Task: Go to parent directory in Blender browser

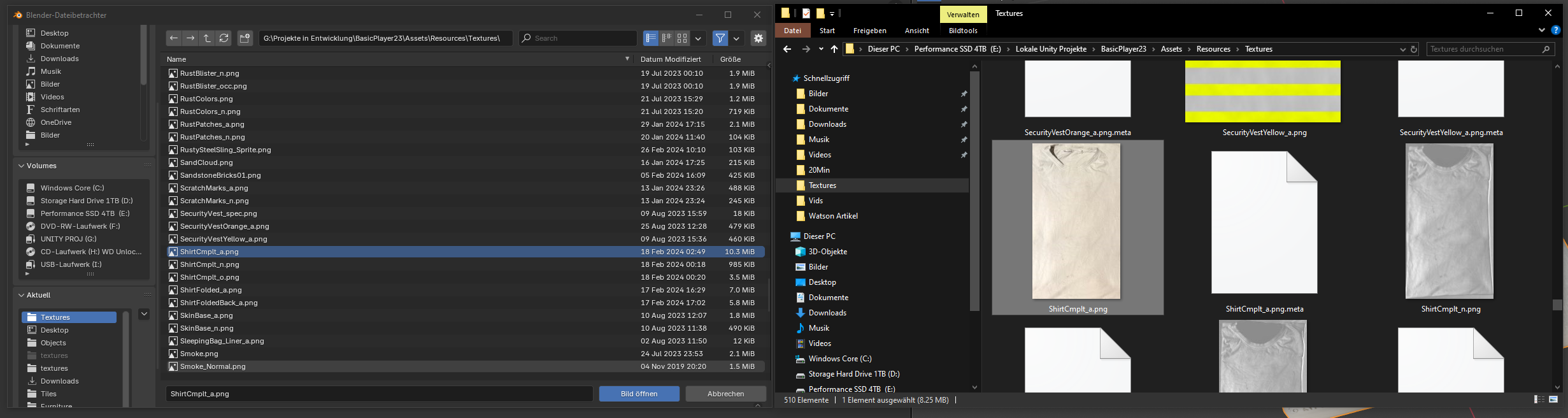Action: [207, 38]
